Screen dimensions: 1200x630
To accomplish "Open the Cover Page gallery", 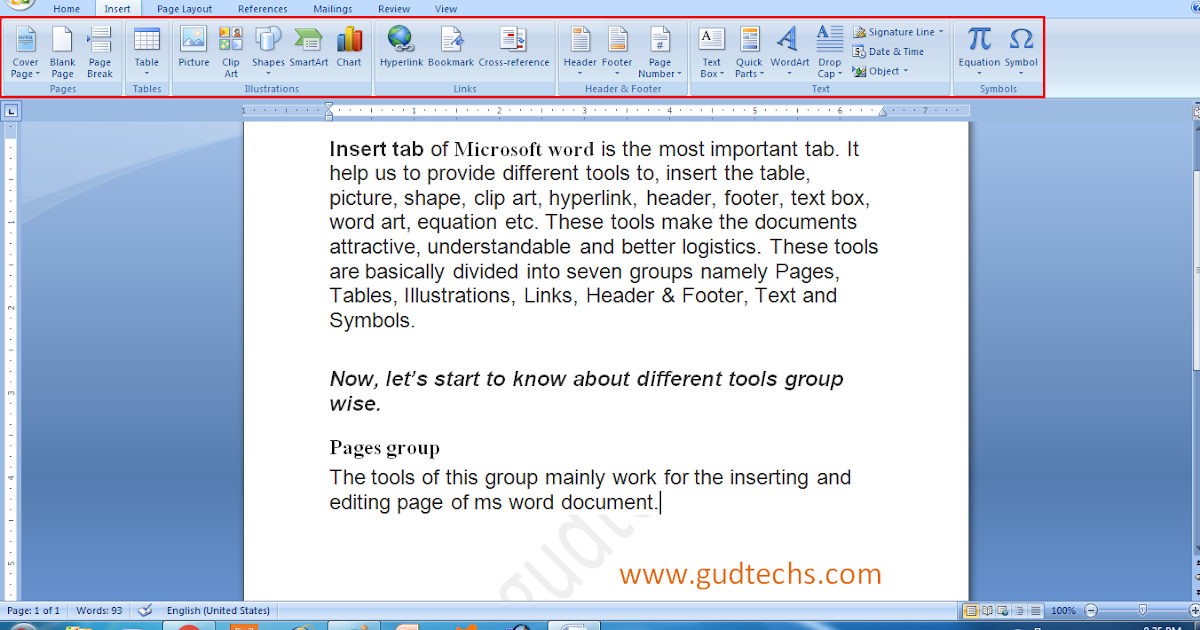I will 24,50.
